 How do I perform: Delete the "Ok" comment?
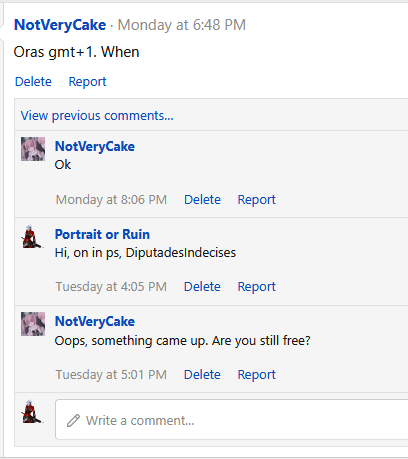tap(202, 200)
